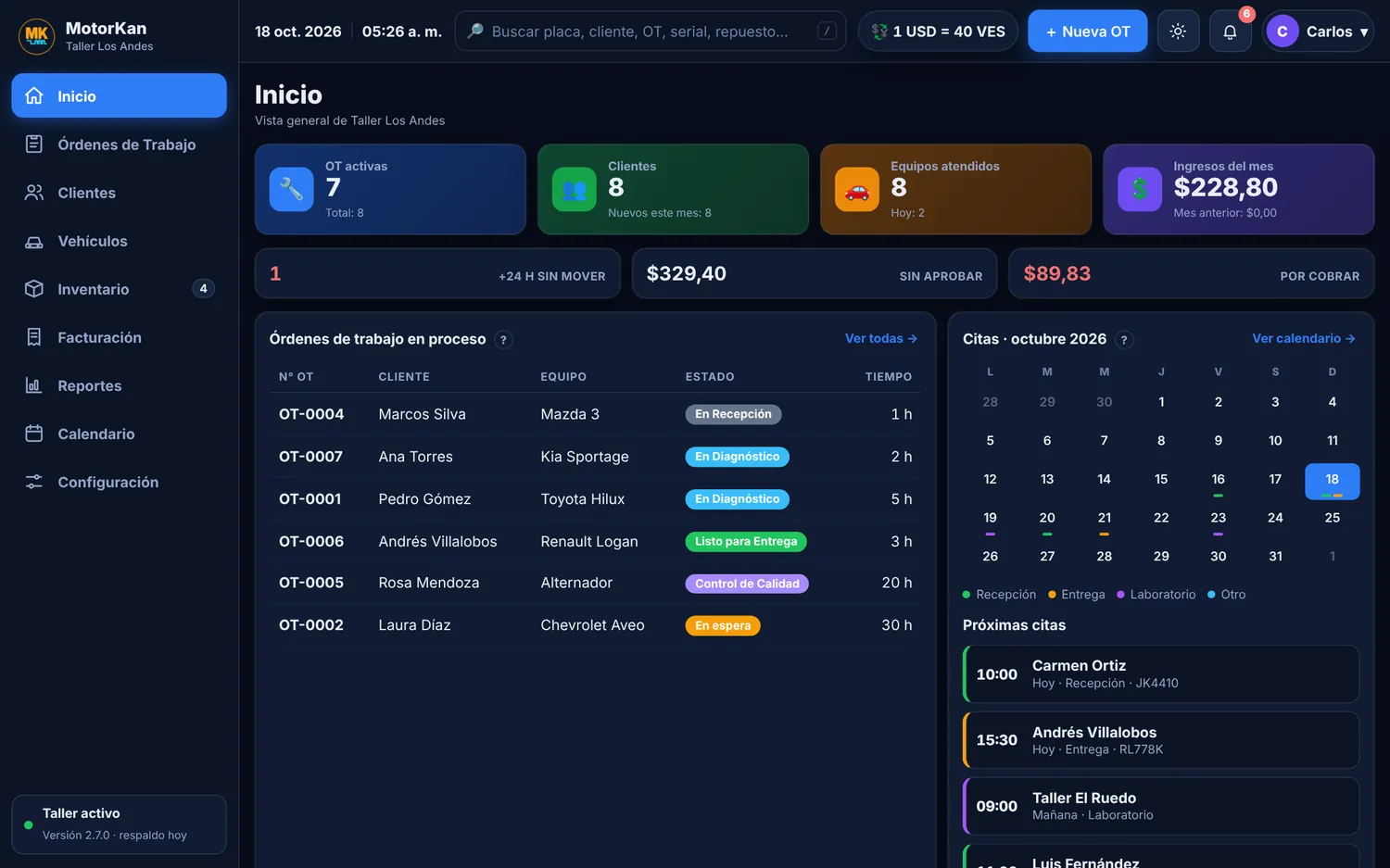Toggle the light/dark theme sun icon
Screen dimensions: 1390x868
[1178, 31]
